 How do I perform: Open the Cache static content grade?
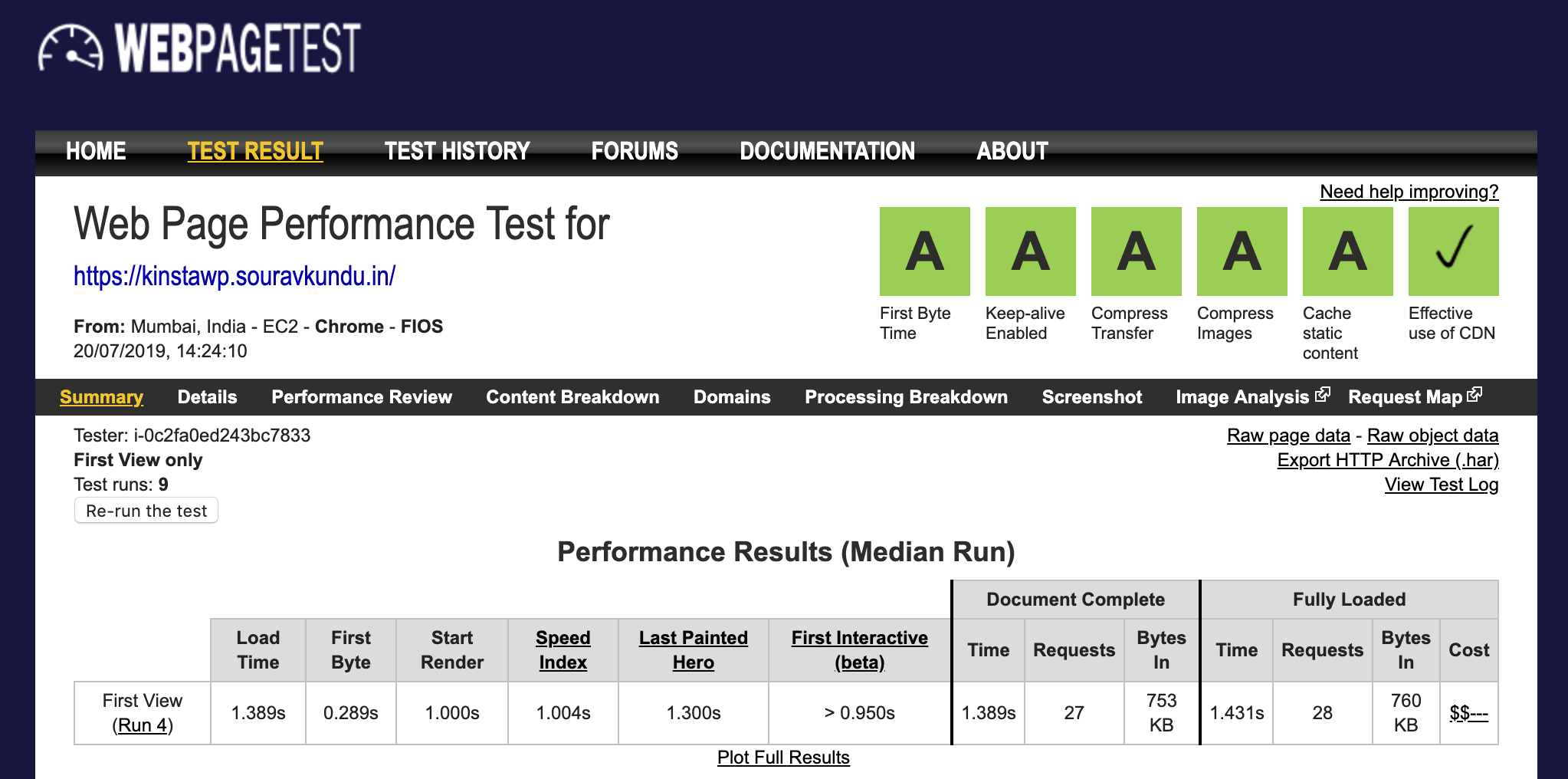(x=1347, y=251)
